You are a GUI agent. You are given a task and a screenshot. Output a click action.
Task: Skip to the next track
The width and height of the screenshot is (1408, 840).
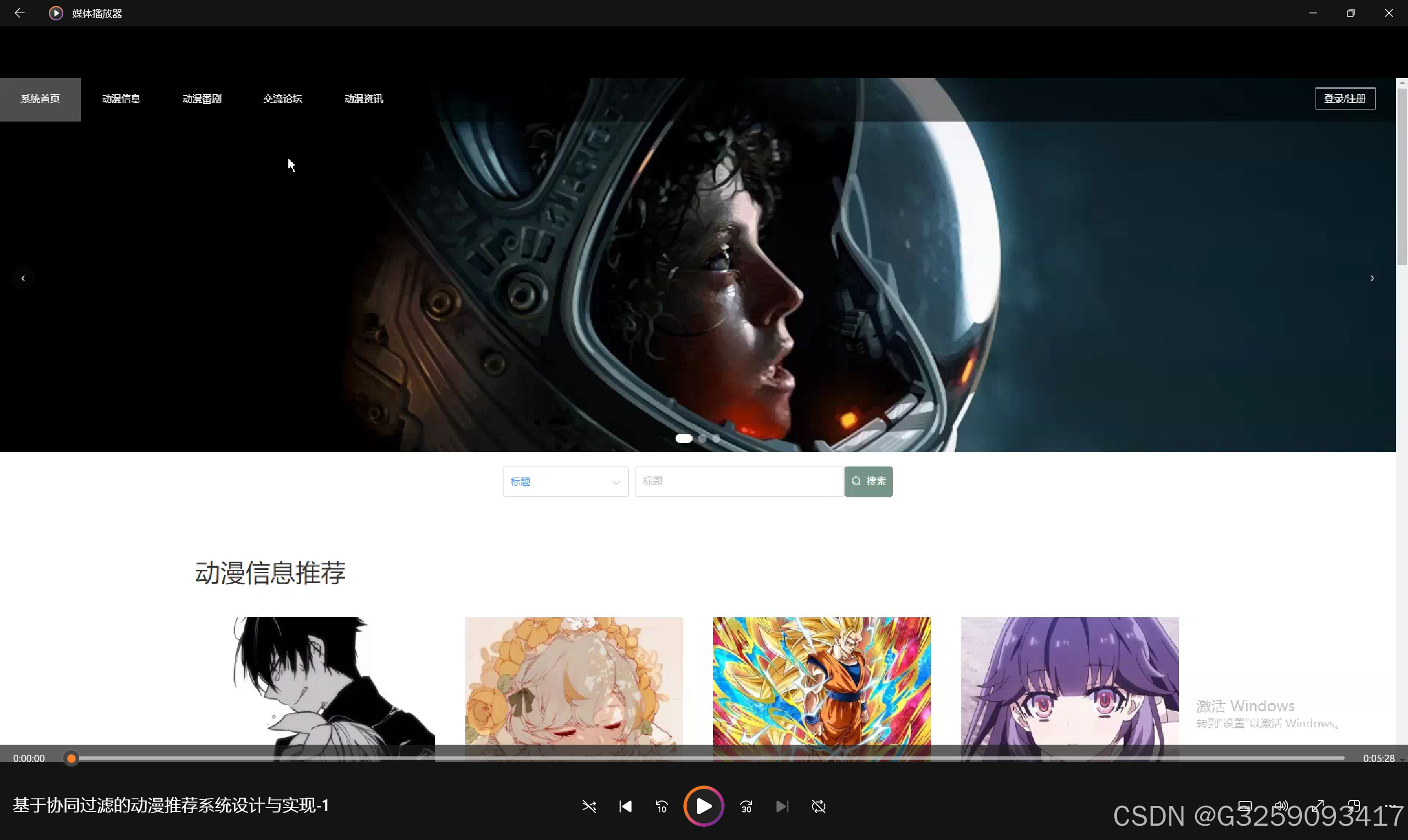(782, 806)
